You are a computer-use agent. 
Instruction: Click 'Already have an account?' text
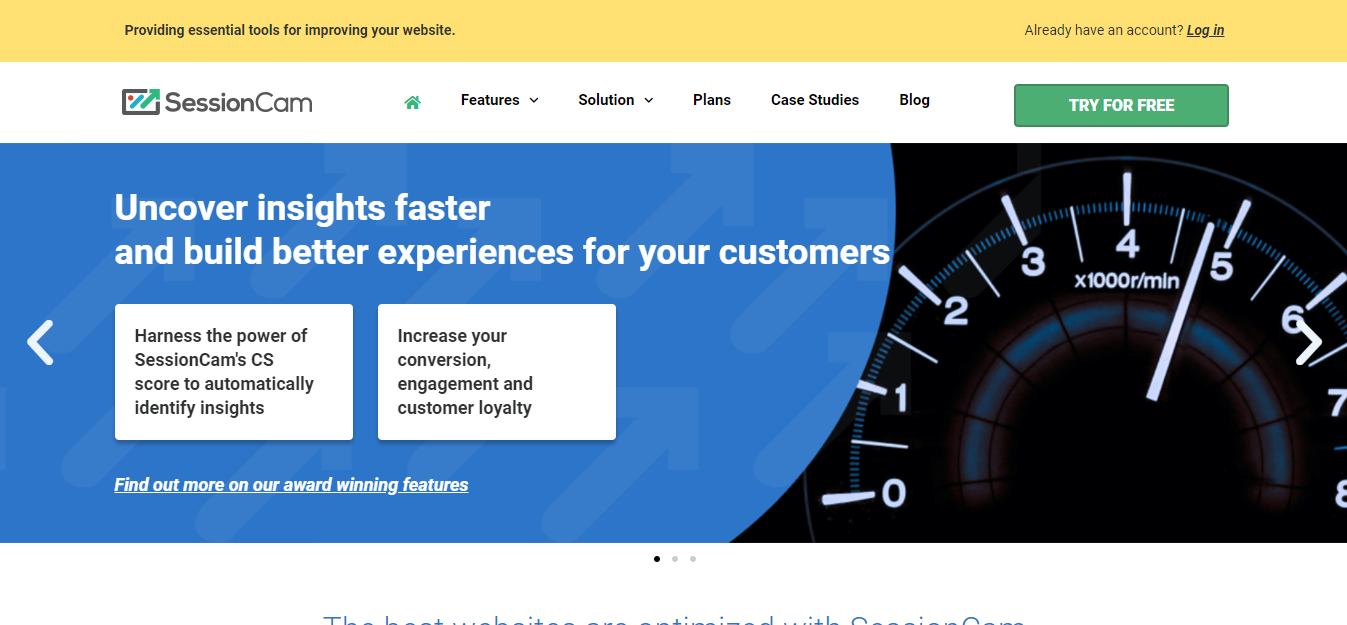pos(1104,30)
